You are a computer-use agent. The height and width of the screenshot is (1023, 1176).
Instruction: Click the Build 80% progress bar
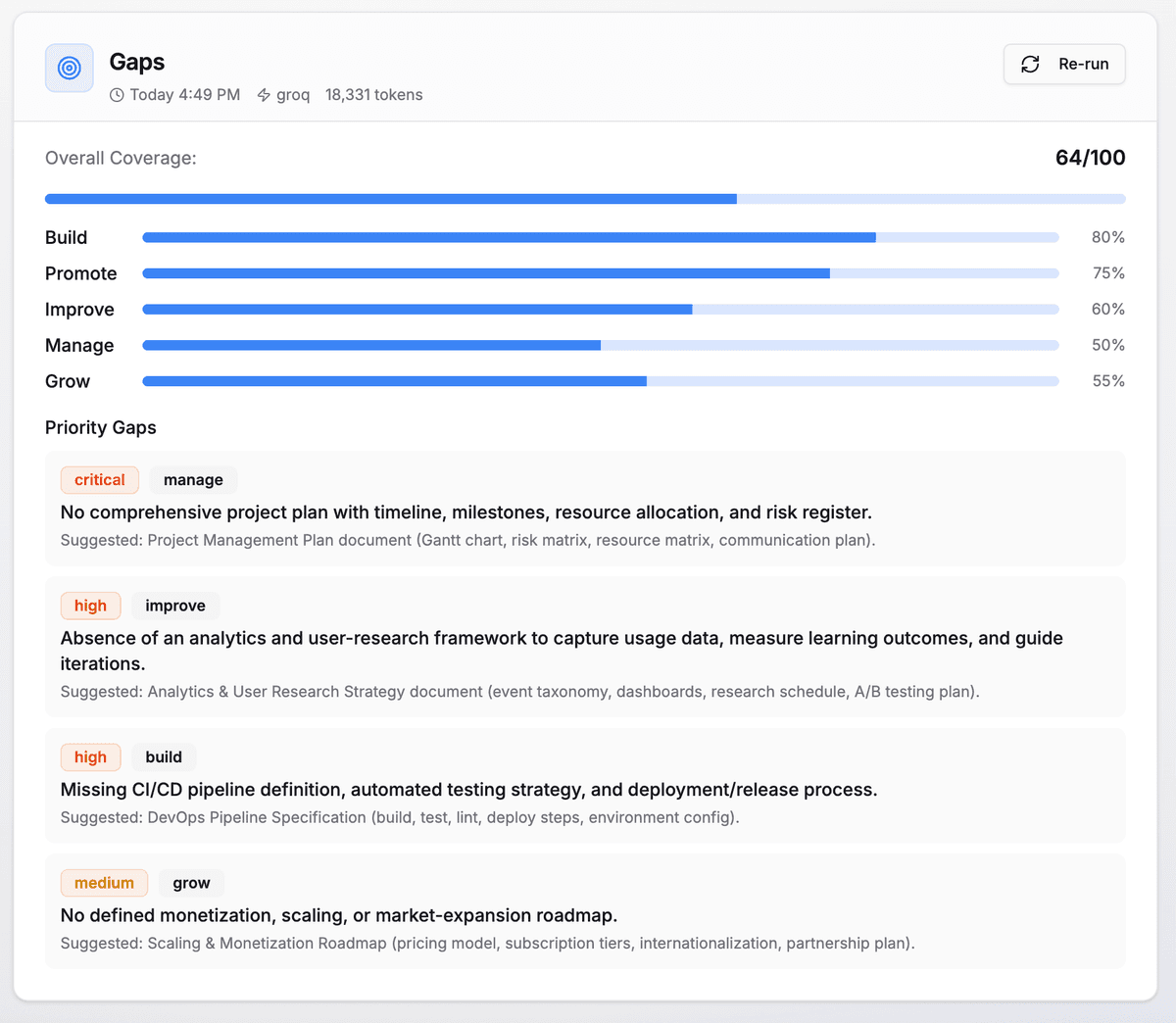(x=600, y=236)
